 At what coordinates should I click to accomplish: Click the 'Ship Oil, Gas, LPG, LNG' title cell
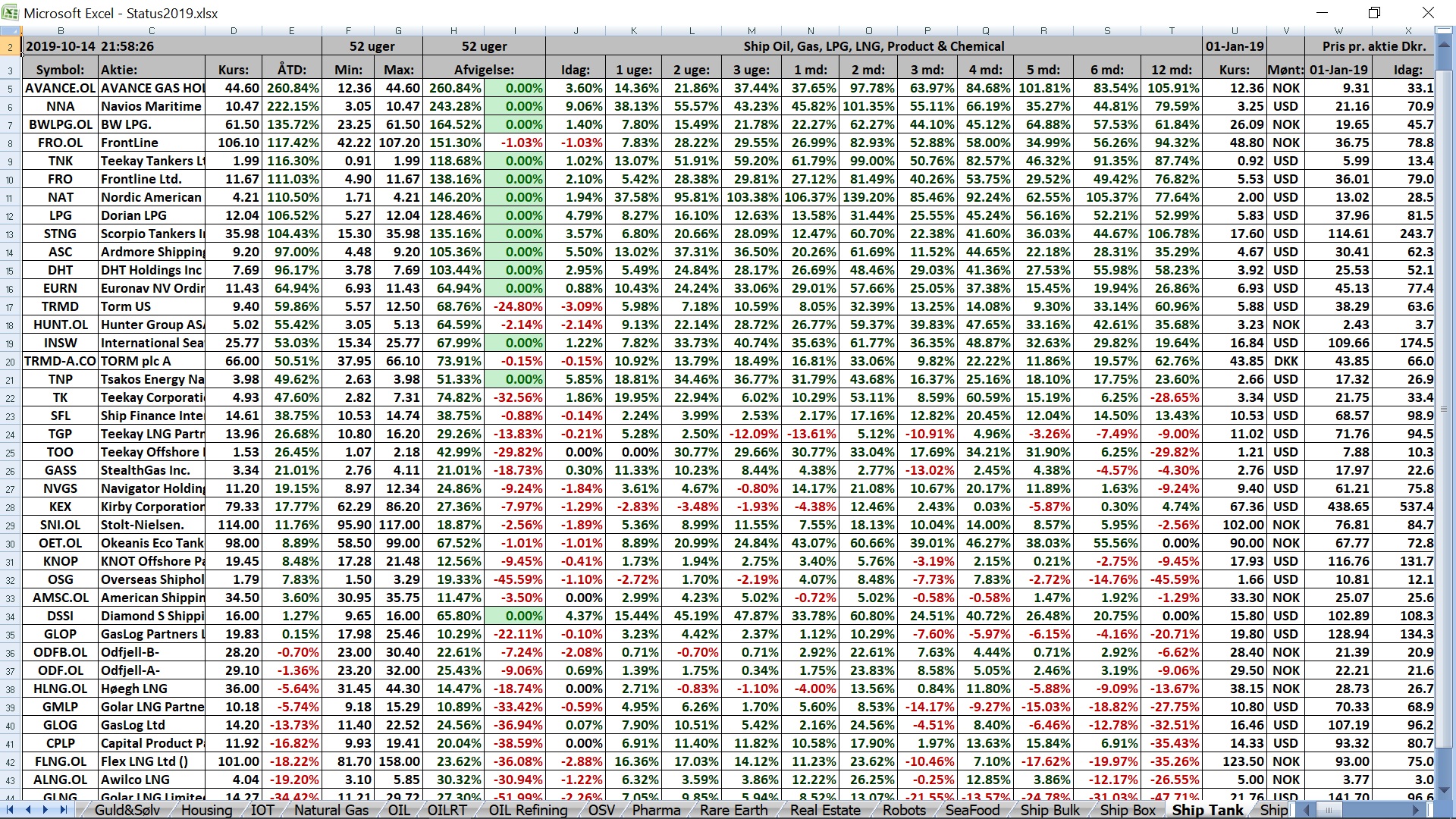click(874, 46)
